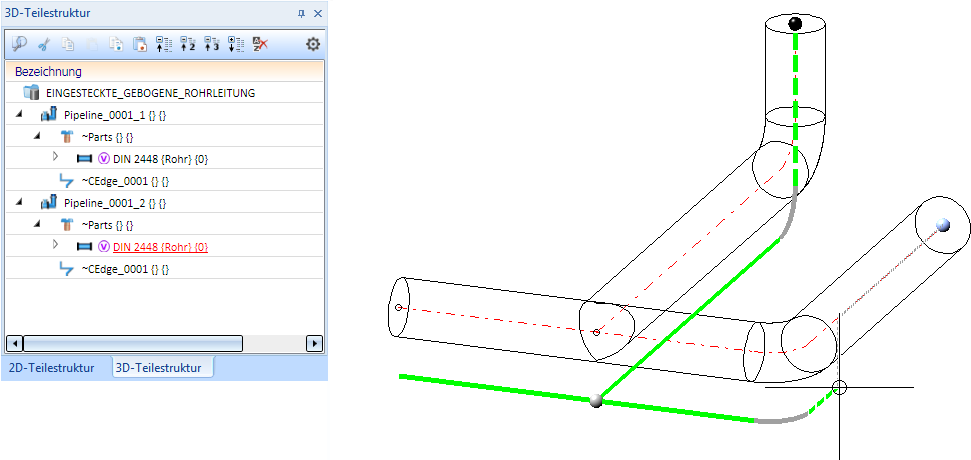Click the blue sphere at the right pipe end
971x460 pixels.
(943, 225)
